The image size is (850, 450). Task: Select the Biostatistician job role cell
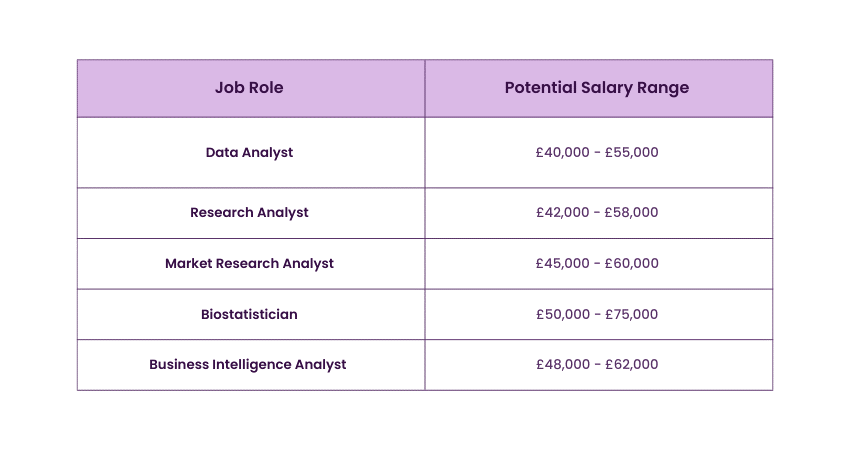pyautogui.click(x=249, y=315)
